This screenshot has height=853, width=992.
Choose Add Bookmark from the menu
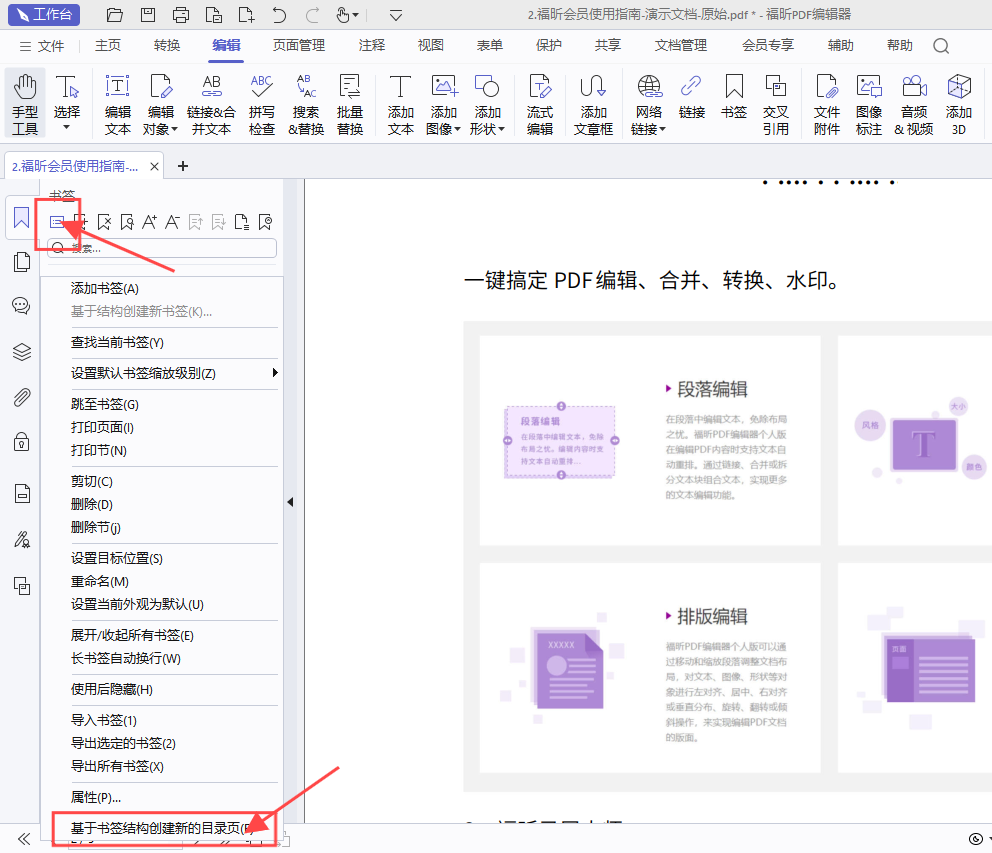coord(105,288)
